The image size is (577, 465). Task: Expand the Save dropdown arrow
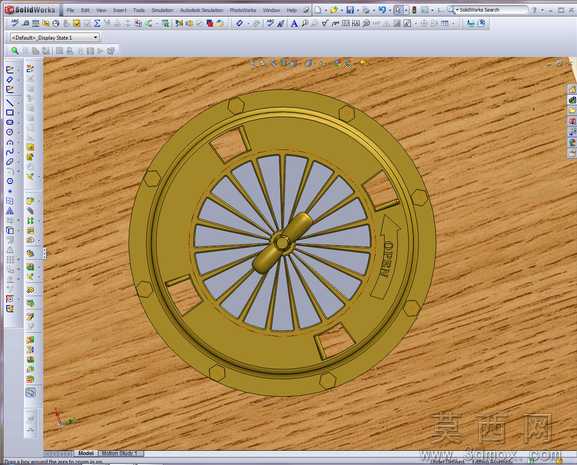358,10
